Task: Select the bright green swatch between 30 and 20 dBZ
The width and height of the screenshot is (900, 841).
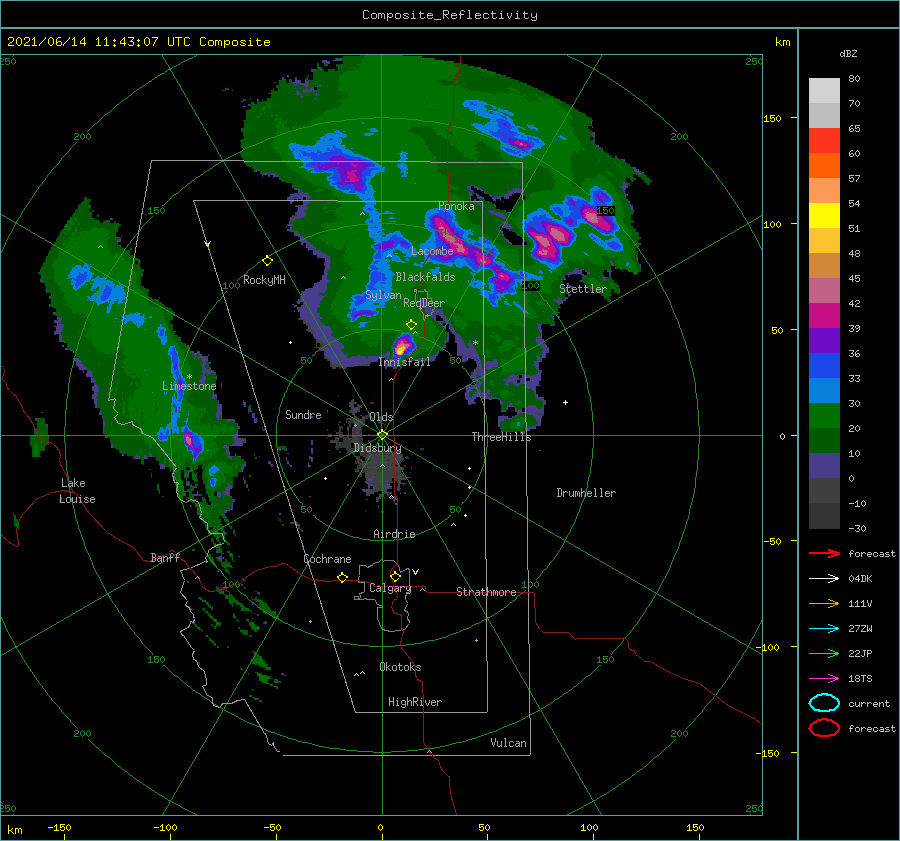Action: 824,416
